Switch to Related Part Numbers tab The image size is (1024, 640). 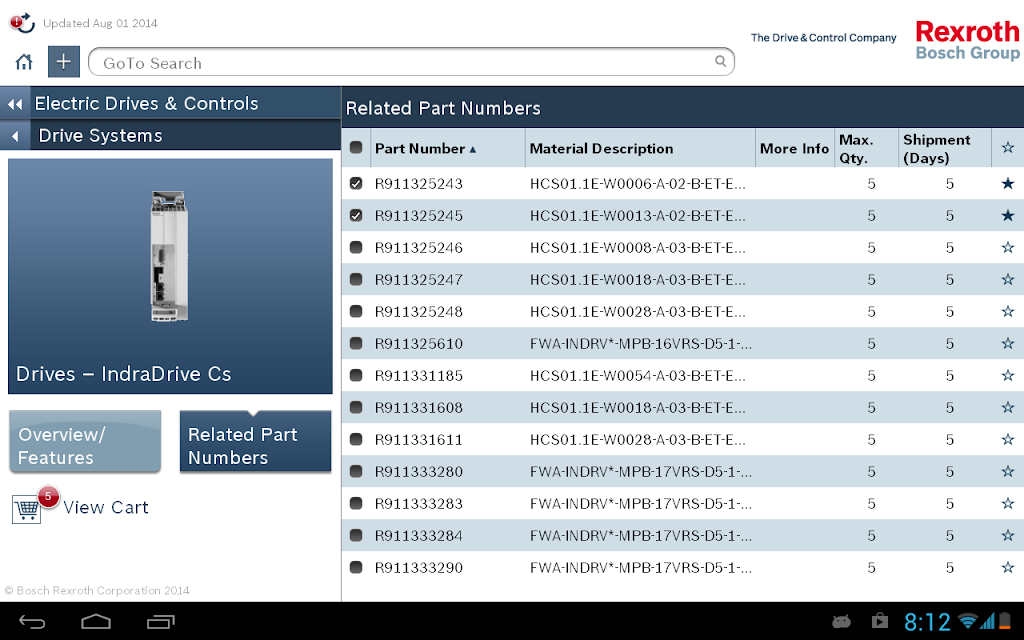pyautogui.click(x=255, y=441)
